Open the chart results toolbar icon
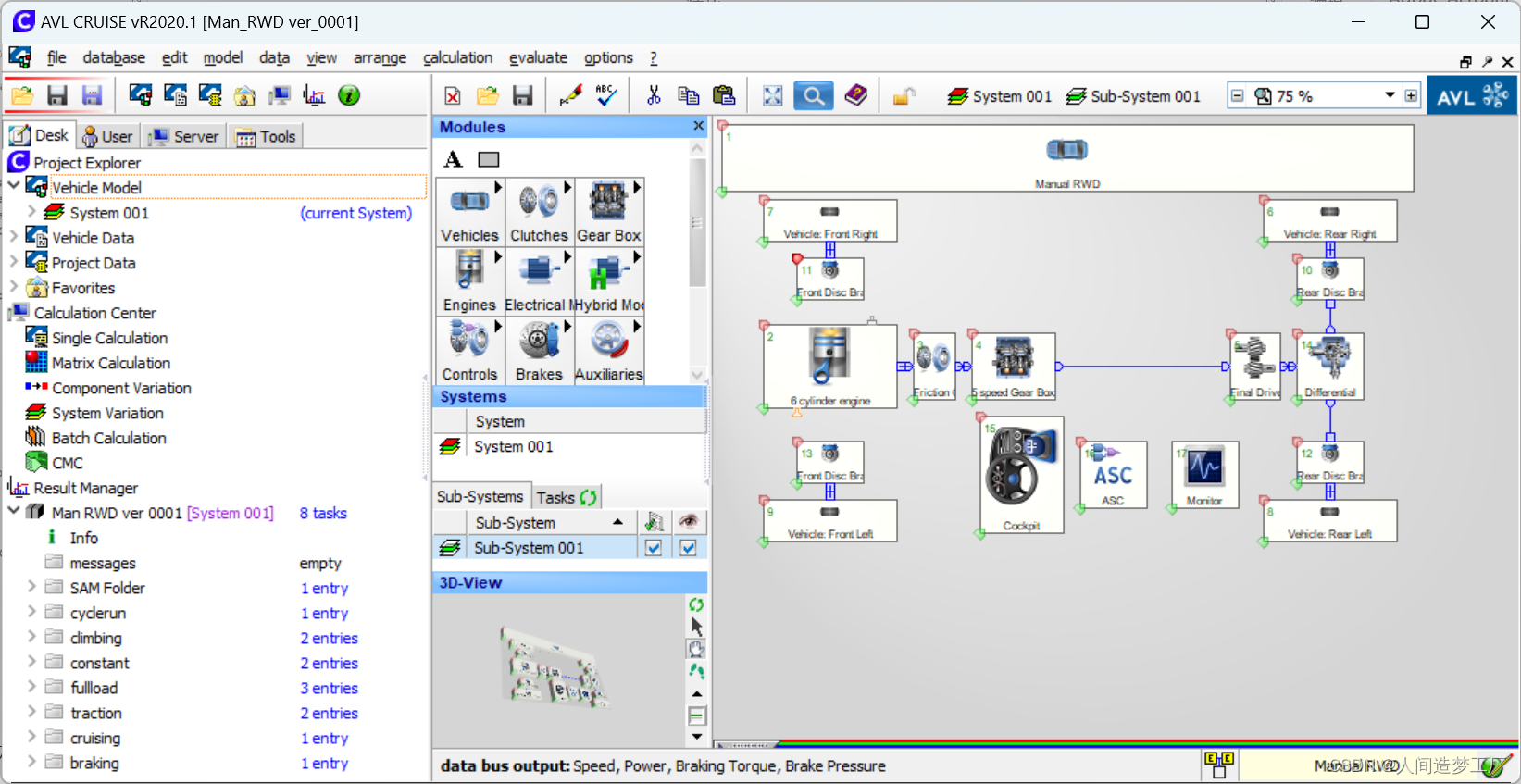The height and width of the screenshot is (784, 1521). [x=314, y=95]
